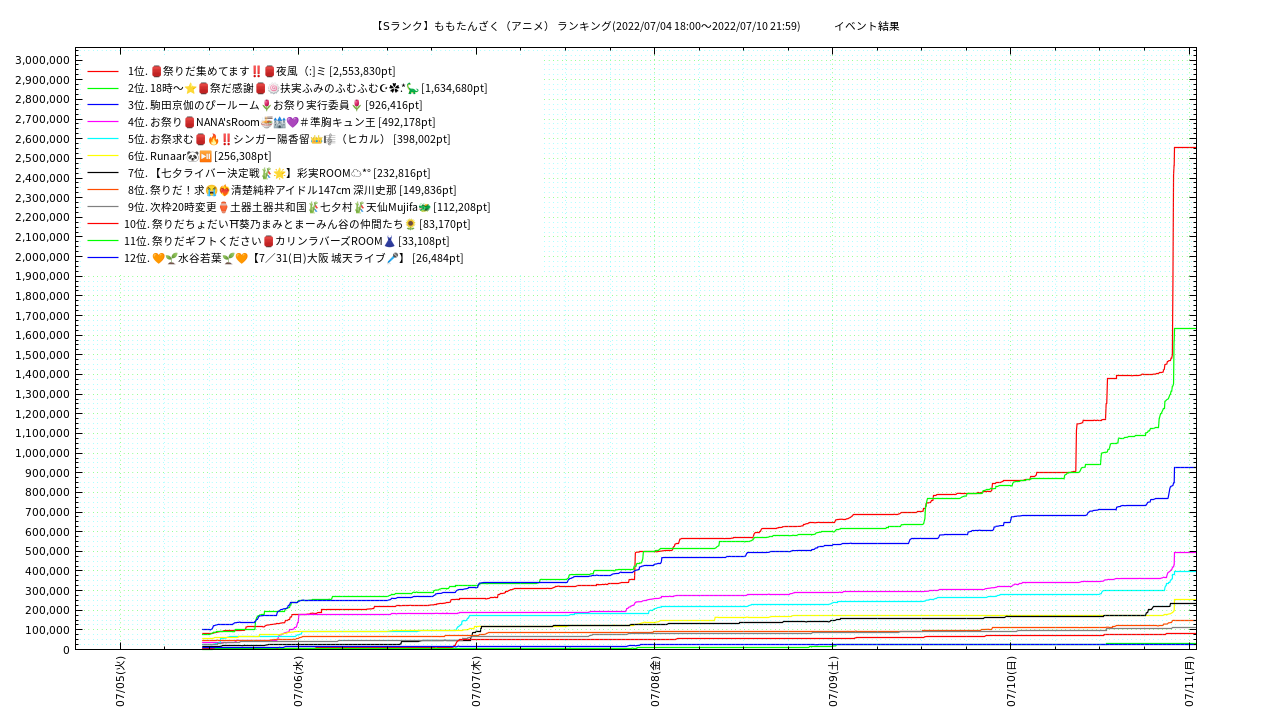The width and height of the screenshot is (1280, 720).
Task: Click the y-axis value 2,100,000
Action: pyautogui.click(x=42, y=237)
